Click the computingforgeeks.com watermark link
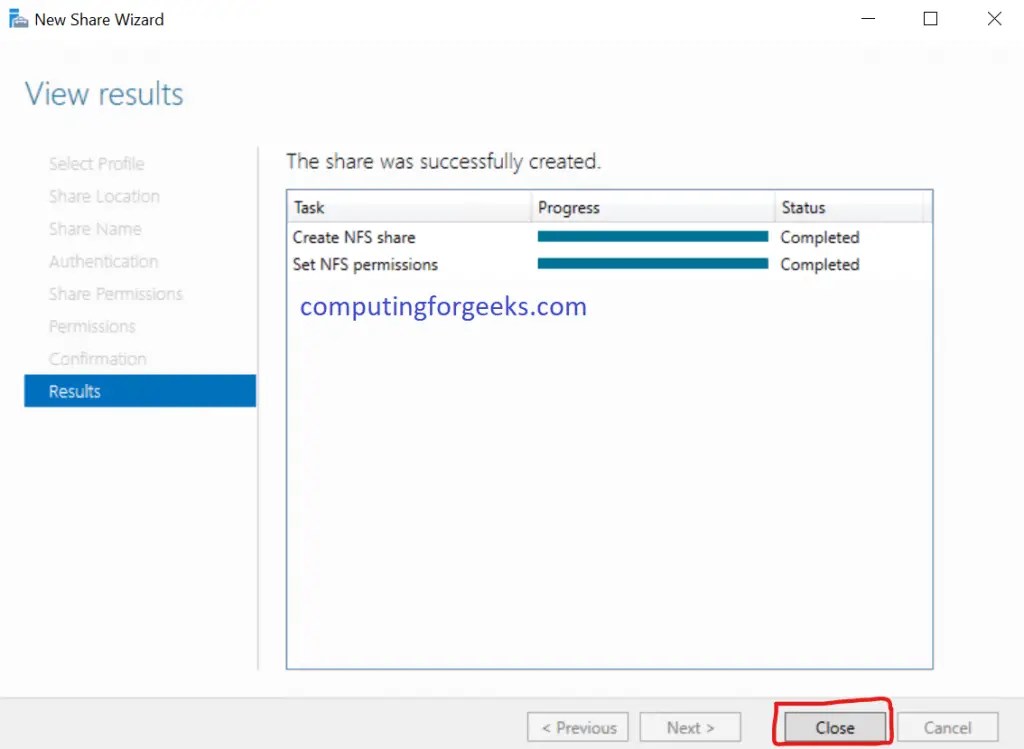 [442, 307]
